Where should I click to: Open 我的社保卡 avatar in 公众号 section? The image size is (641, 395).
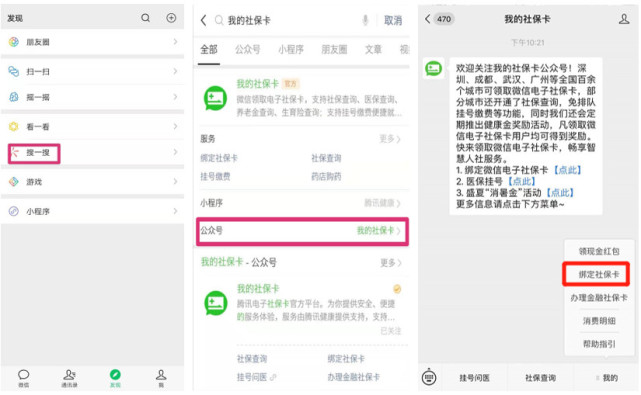[216, 303]
